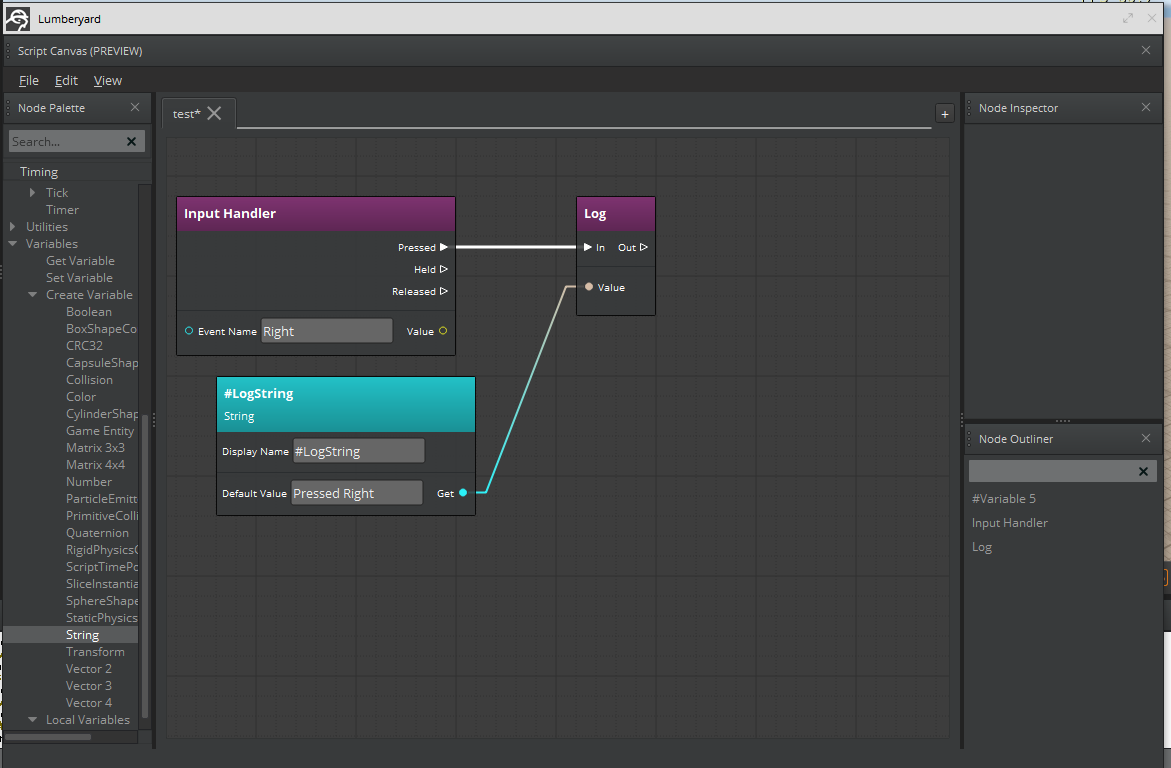Clear the Node Palette search field
Image resolution: width=1171 pixels, height=768 pixels.
click(131, 141)
